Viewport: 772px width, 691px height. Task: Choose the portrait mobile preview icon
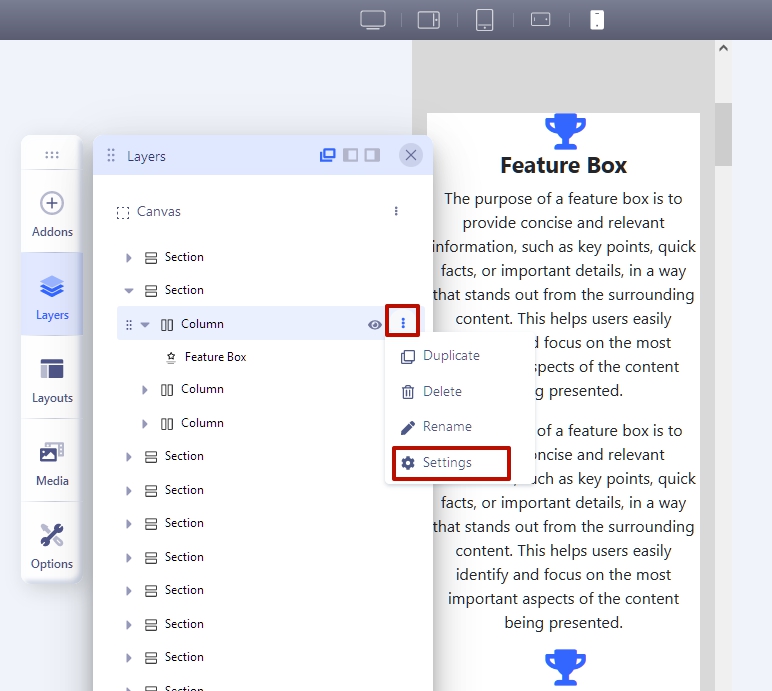[x=597, y=20]
